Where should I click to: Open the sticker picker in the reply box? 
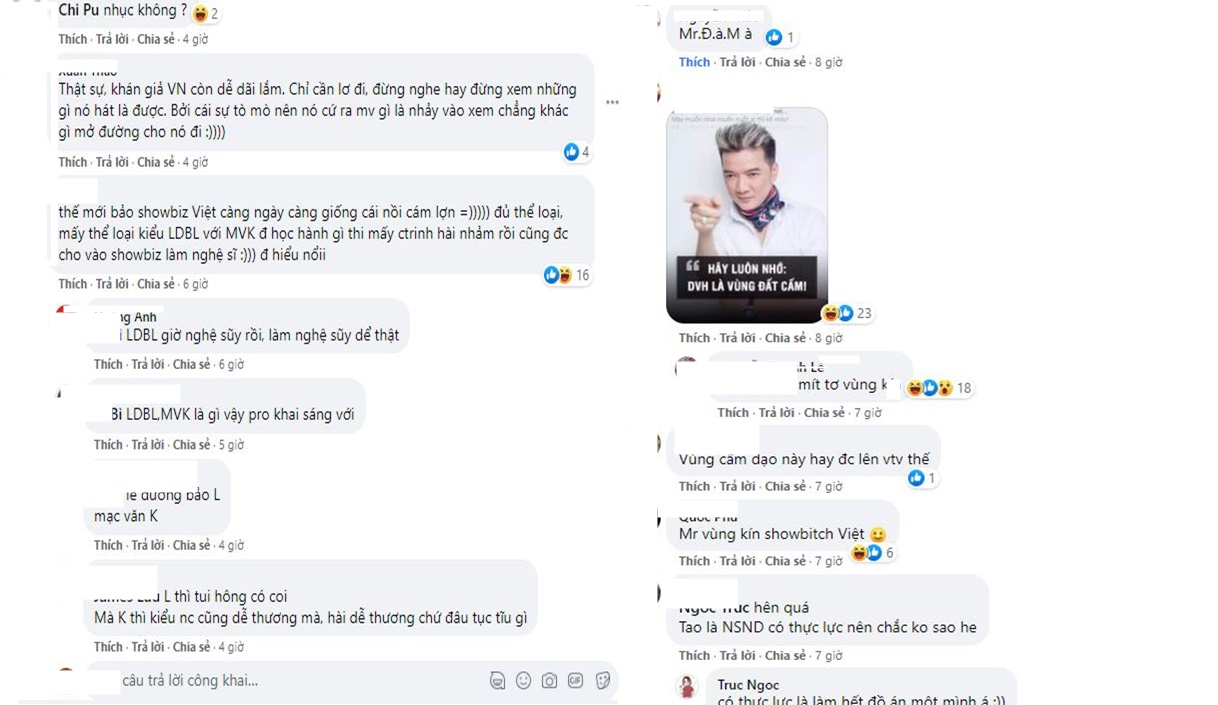603,681
